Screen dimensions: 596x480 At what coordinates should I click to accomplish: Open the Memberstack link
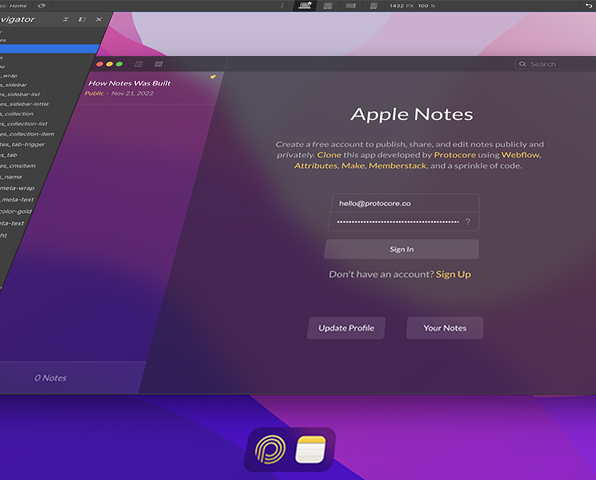[398, 166]
